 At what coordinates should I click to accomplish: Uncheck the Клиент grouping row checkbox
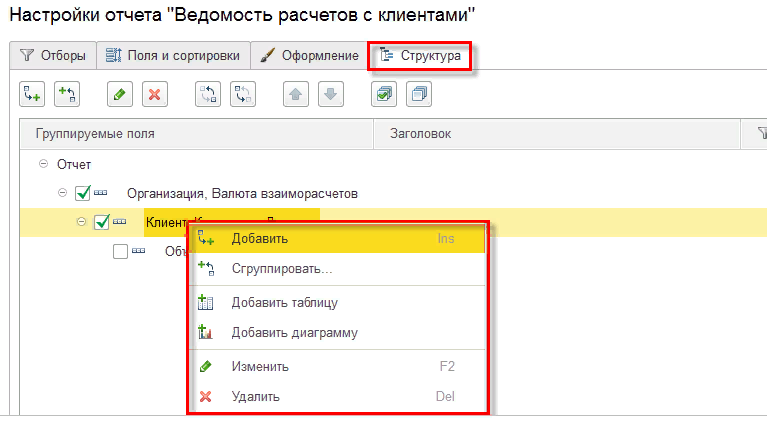[x=101, y=222]
